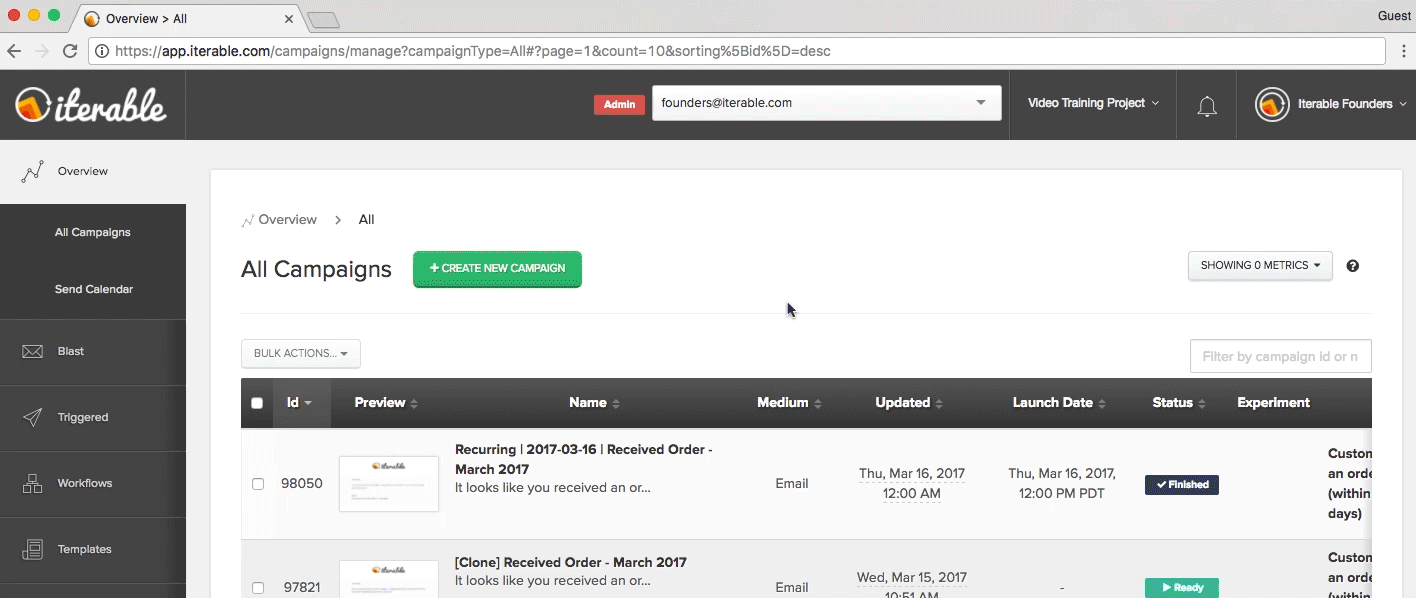Click launch date Thu, Mar 16, 2017, 12:00 PM PDT
The height and width of the screenshot is (598, 1416).
(x=1062, y=484)
